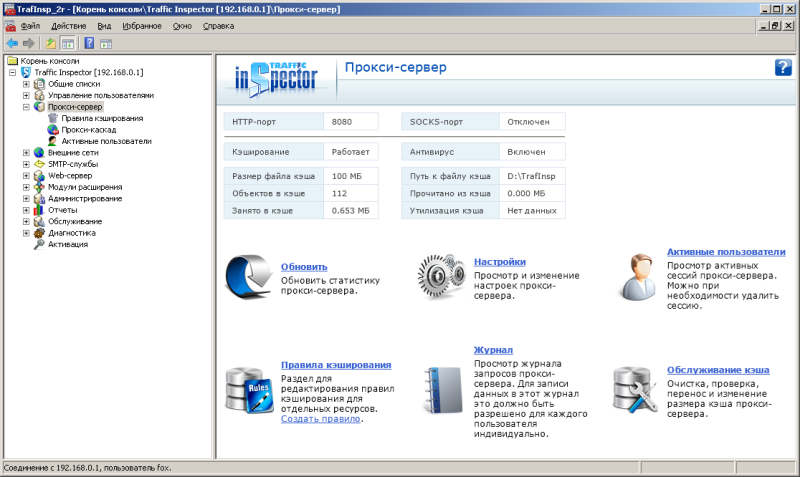Click the MMC application icon in menu bar
Screen dimensions: 800x477
click(x=10, y=26)
